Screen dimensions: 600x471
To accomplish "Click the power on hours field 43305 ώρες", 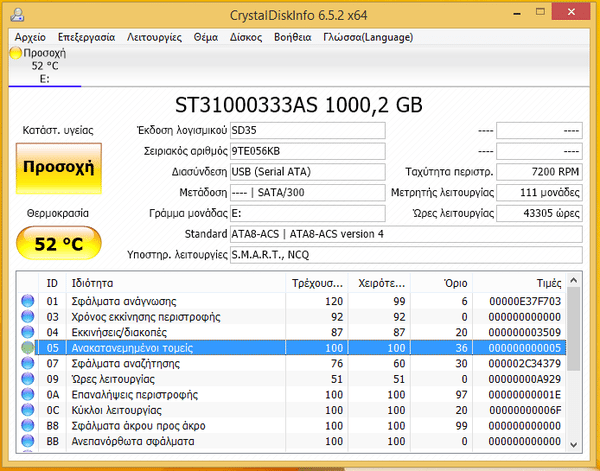I will [x=540, y=213].
